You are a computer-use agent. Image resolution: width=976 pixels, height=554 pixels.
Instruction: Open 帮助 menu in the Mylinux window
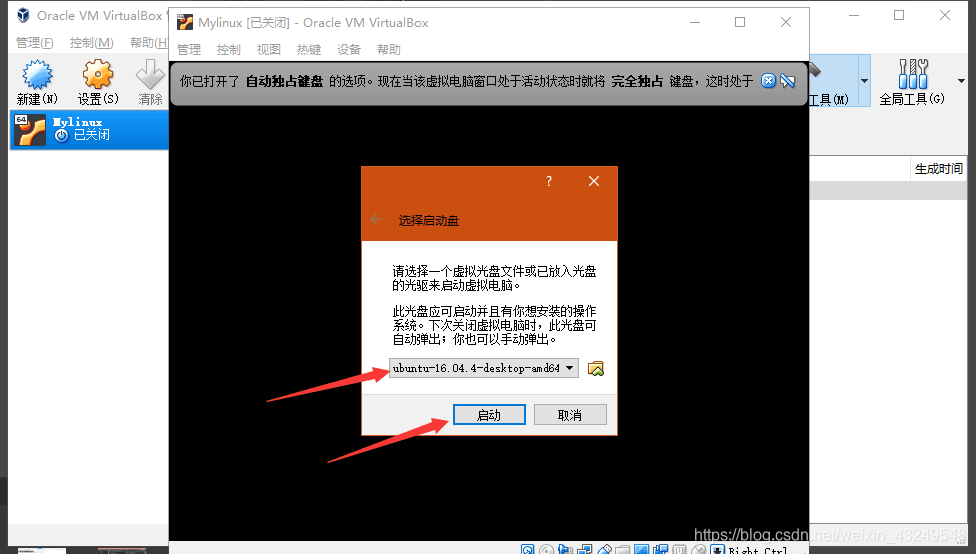(388, 49)
